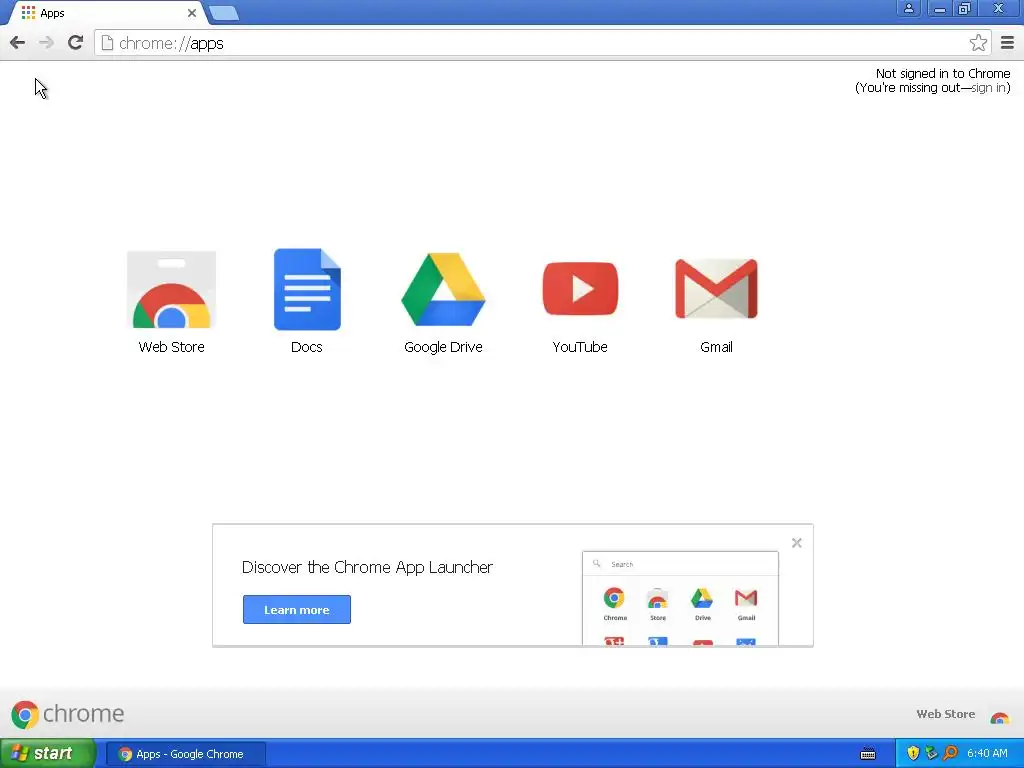Open a new tab
Viewport: 1024px width, 768px height.
[224, 13]
